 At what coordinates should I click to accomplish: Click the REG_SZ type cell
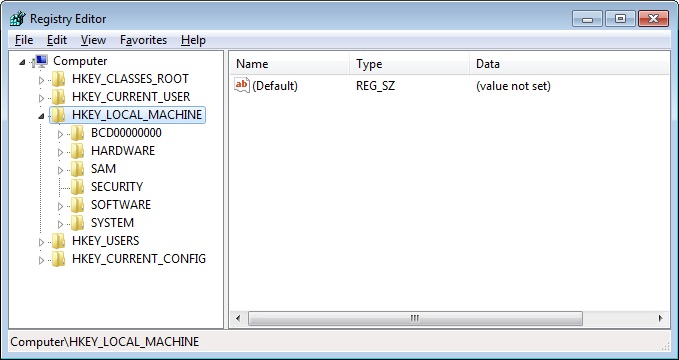[375, 86]
